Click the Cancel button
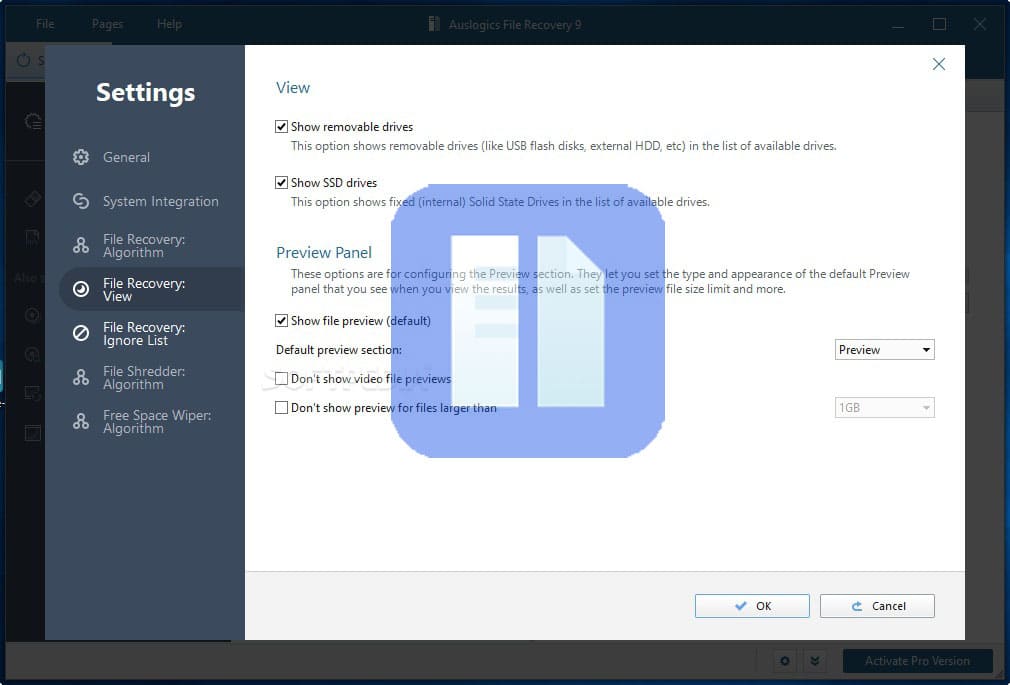This screenshot has height=685, width=1010. click(x=877, y=606)
